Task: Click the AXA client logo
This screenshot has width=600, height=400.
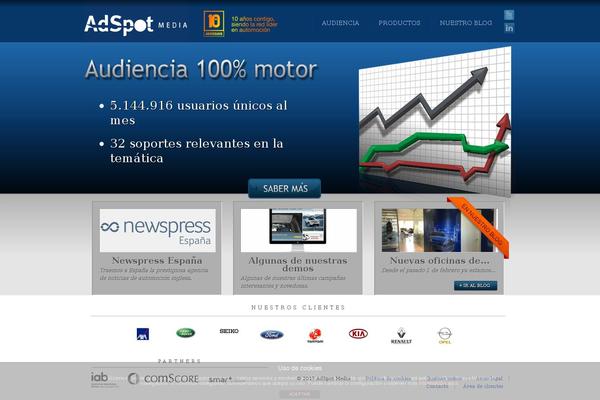Action: click(x=143, y=334)
